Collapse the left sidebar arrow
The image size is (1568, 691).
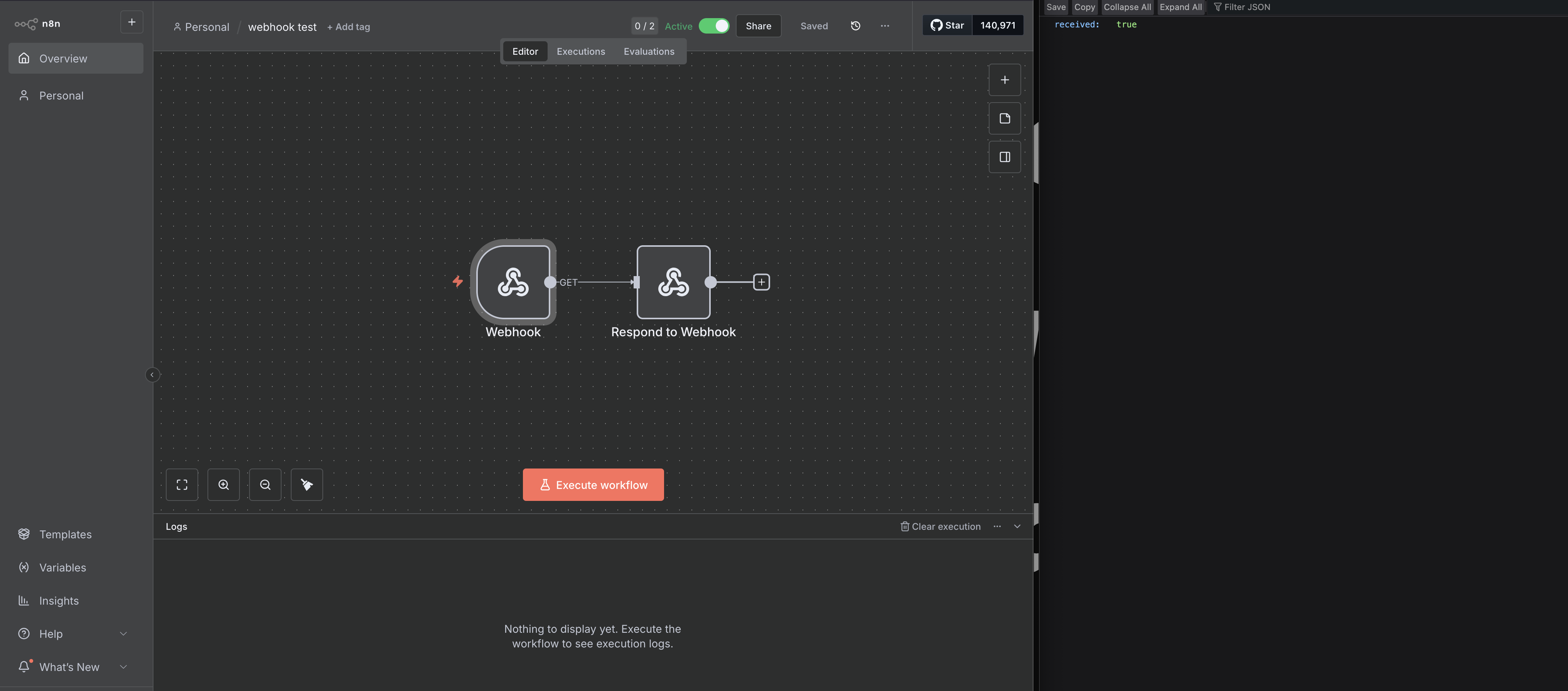[x=152, y=374]
